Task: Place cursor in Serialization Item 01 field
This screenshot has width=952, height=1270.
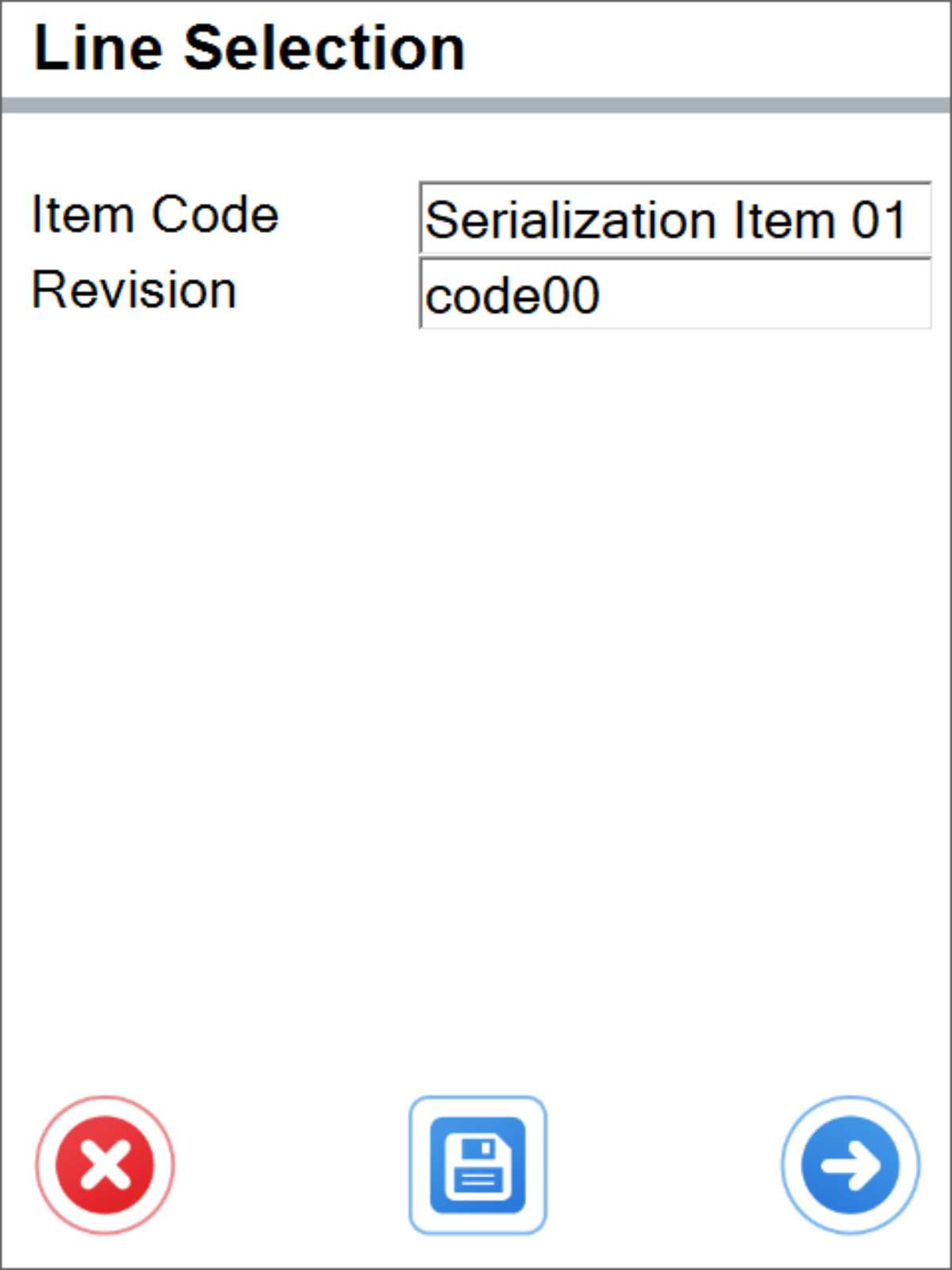Action: click(x=674, y=219)
